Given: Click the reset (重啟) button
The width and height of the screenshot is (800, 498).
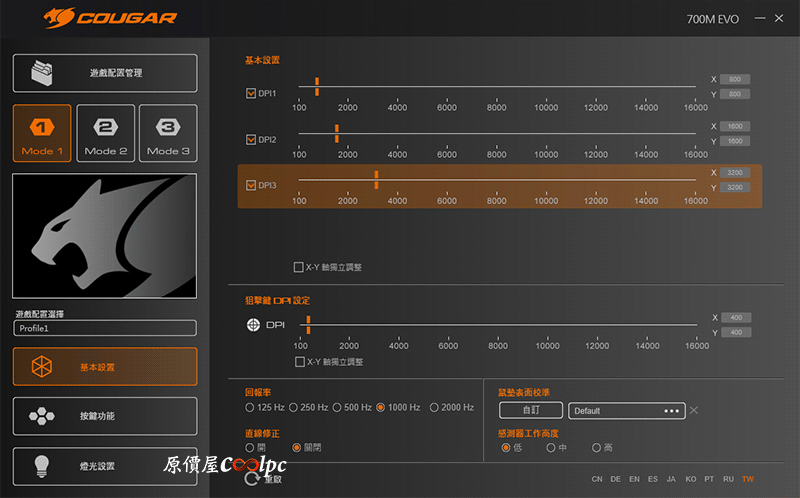Looking at the screenshot, I should click(x=263, y=479).
